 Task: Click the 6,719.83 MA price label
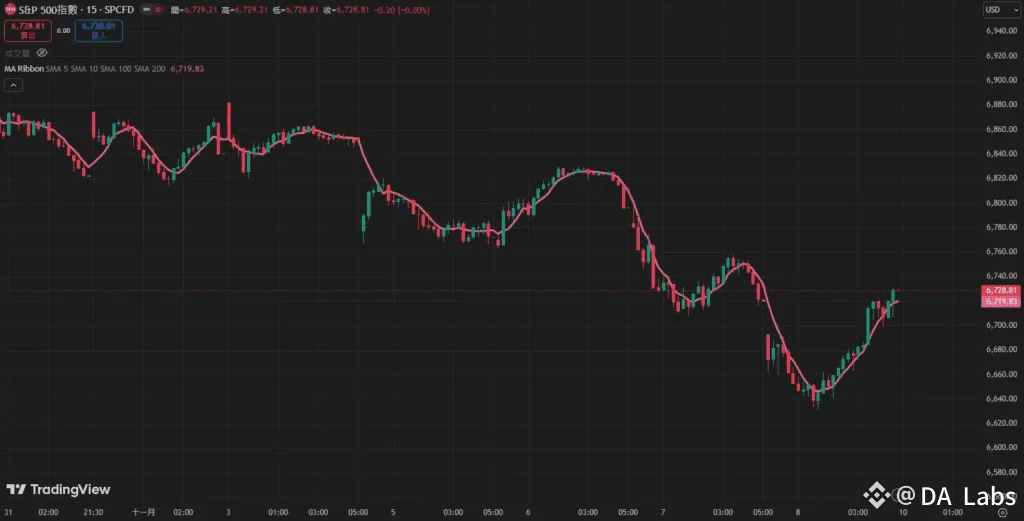(1001, 302)
